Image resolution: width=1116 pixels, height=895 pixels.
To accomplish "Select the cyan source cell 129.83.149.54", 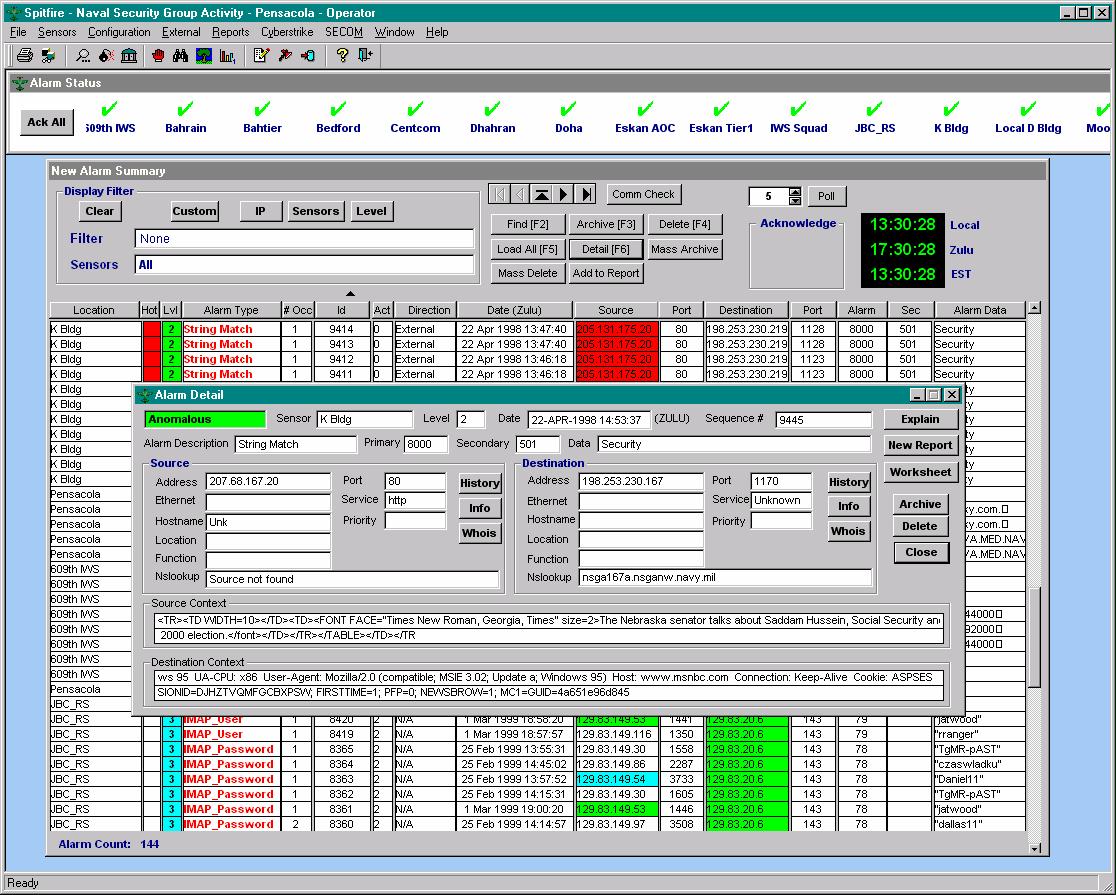I will pyautogui.click(x=616, y=779).
